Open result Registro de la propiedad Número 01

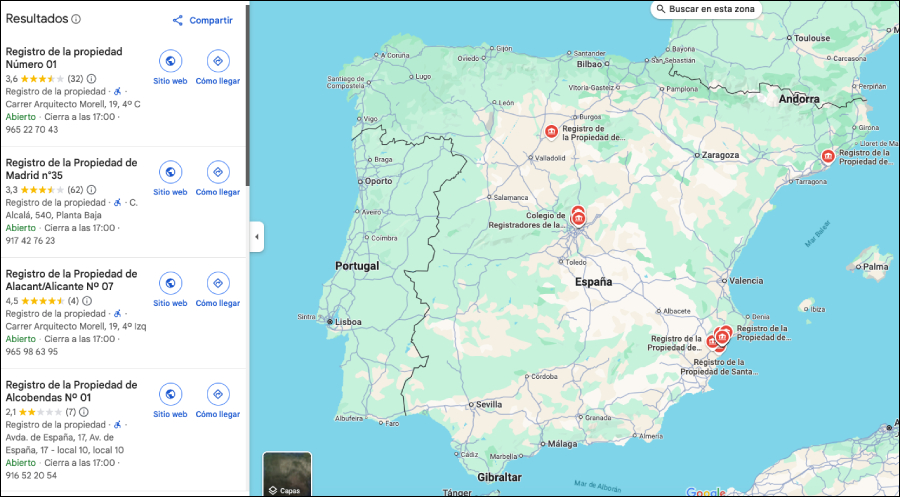(x=64, y=58)
